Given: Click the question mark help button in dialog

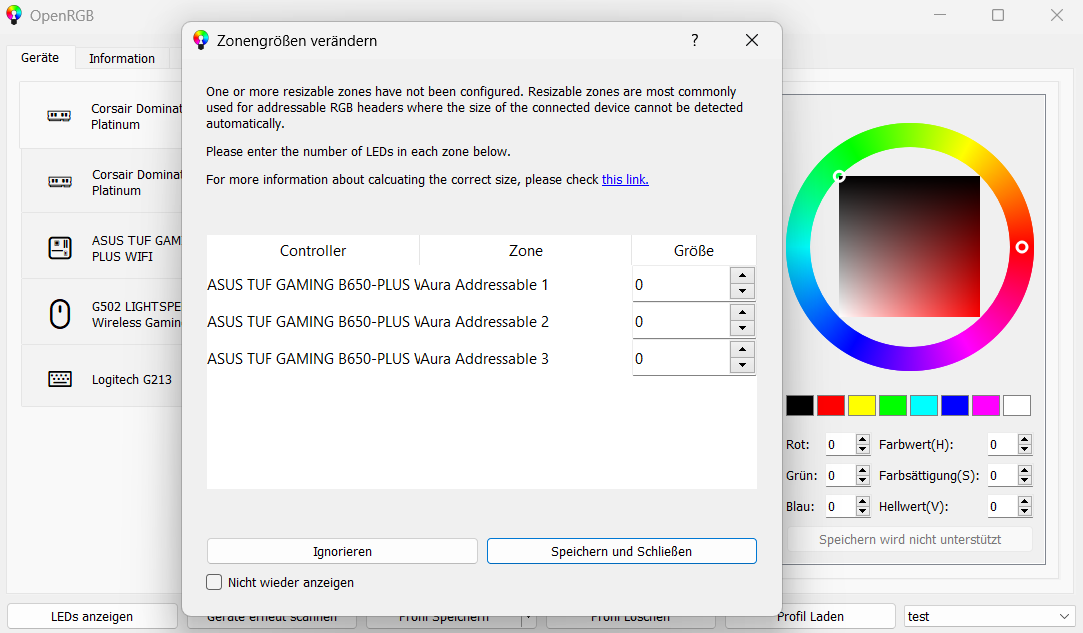Looking at the screenshot, I should click(x=695, y=40).
